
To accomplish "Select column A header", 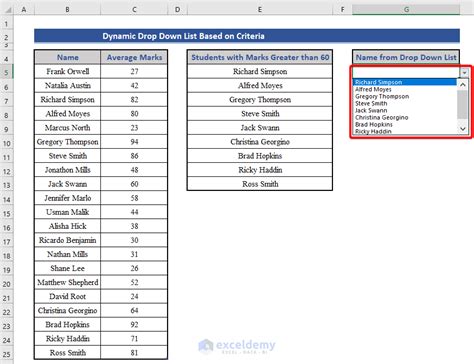I will click(24, 10).
